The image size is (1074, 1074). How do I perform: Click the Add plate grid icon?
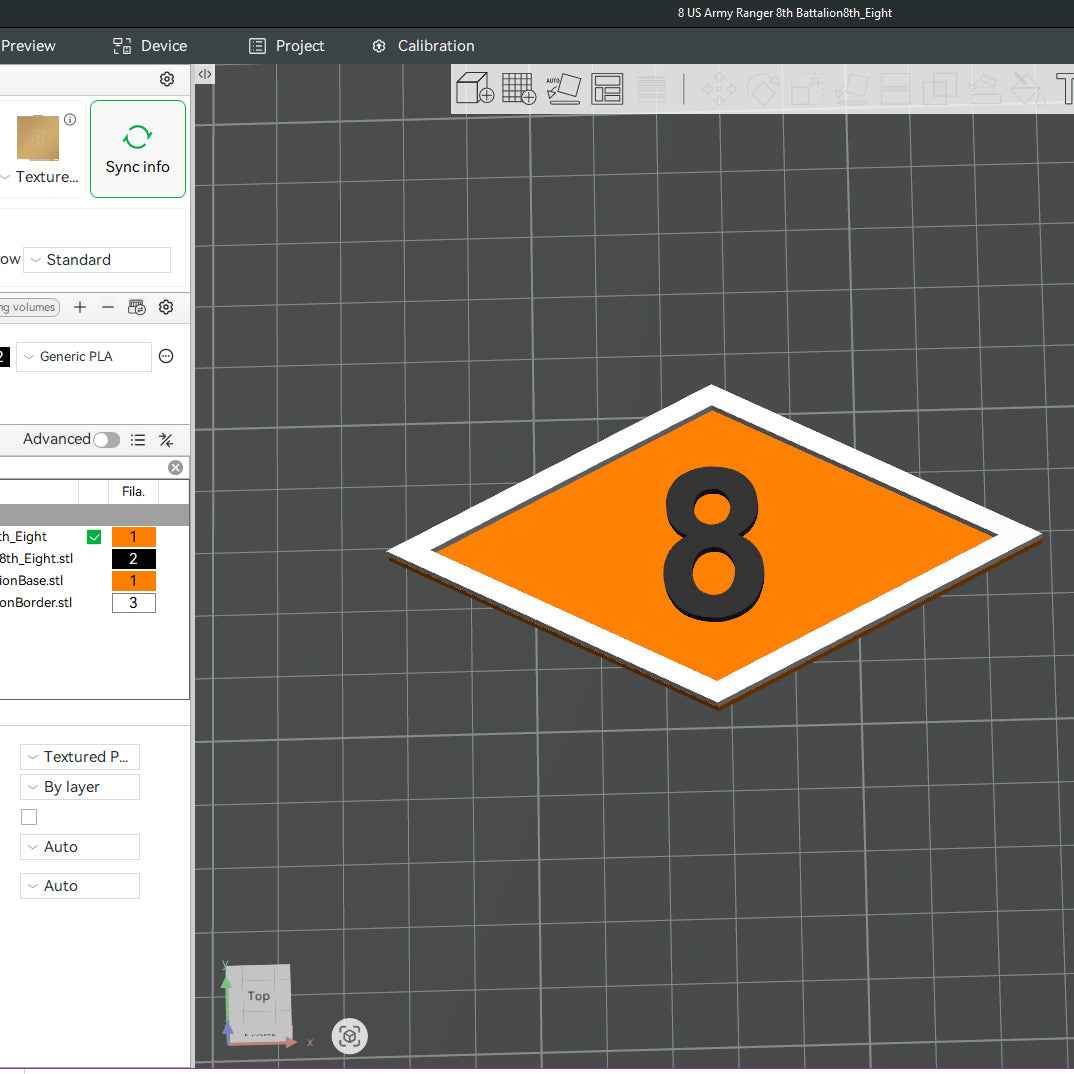tap(519, 89)
